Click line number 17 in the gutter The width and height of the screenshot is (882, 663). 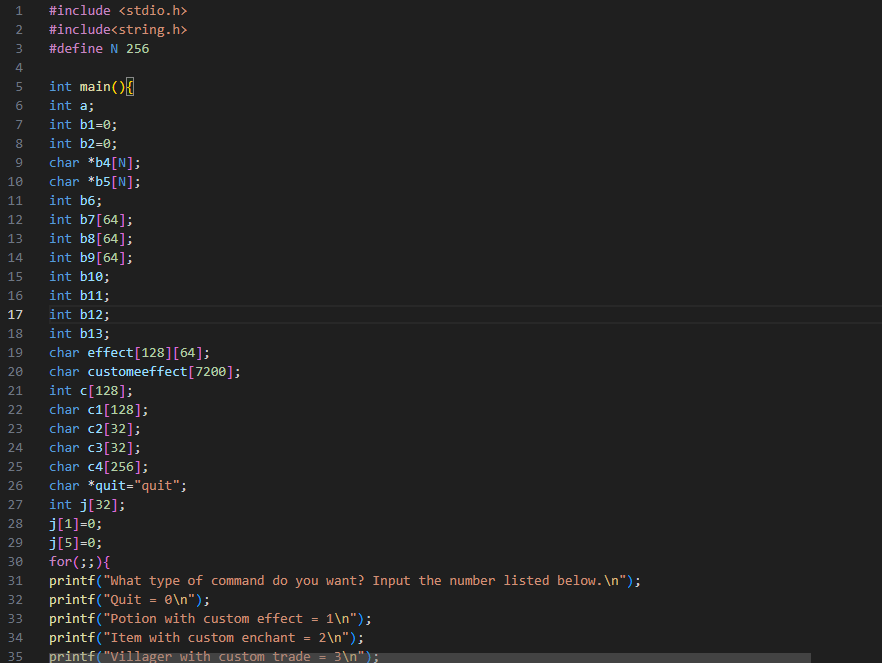16,314
